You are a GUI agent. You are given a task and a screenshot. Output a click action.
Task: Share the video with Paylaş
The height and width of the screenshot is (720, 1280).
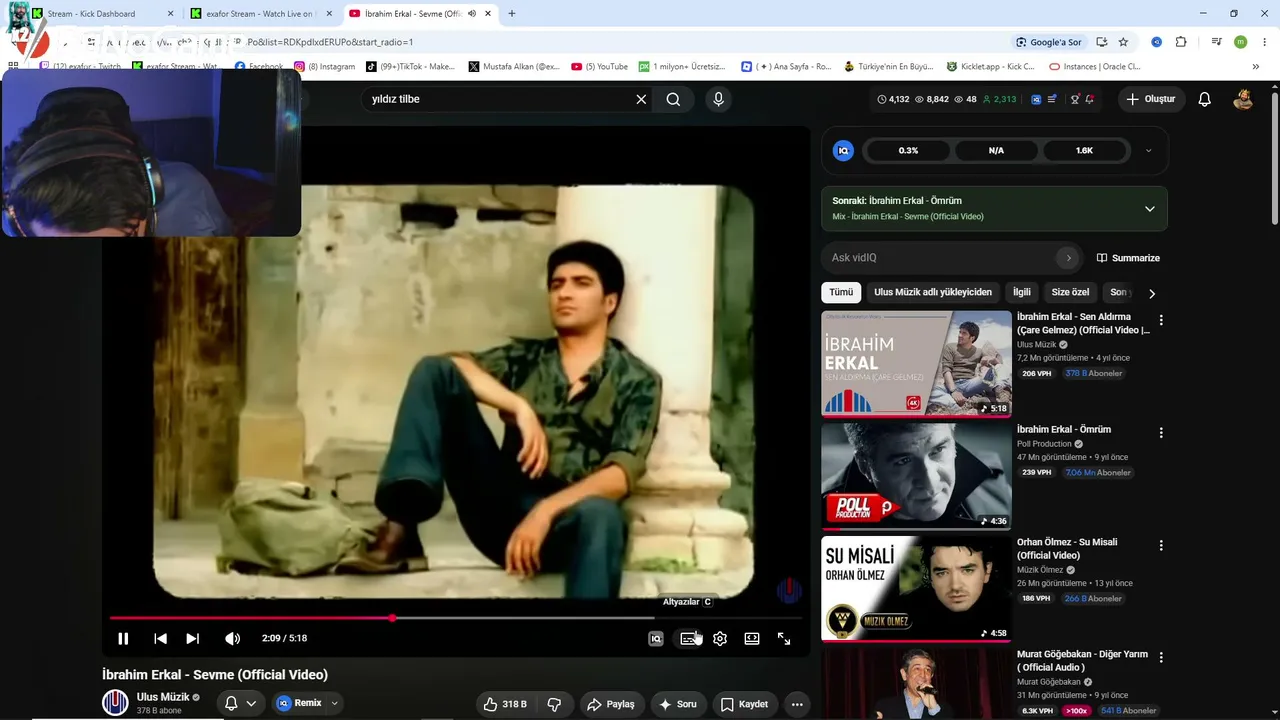611,704
